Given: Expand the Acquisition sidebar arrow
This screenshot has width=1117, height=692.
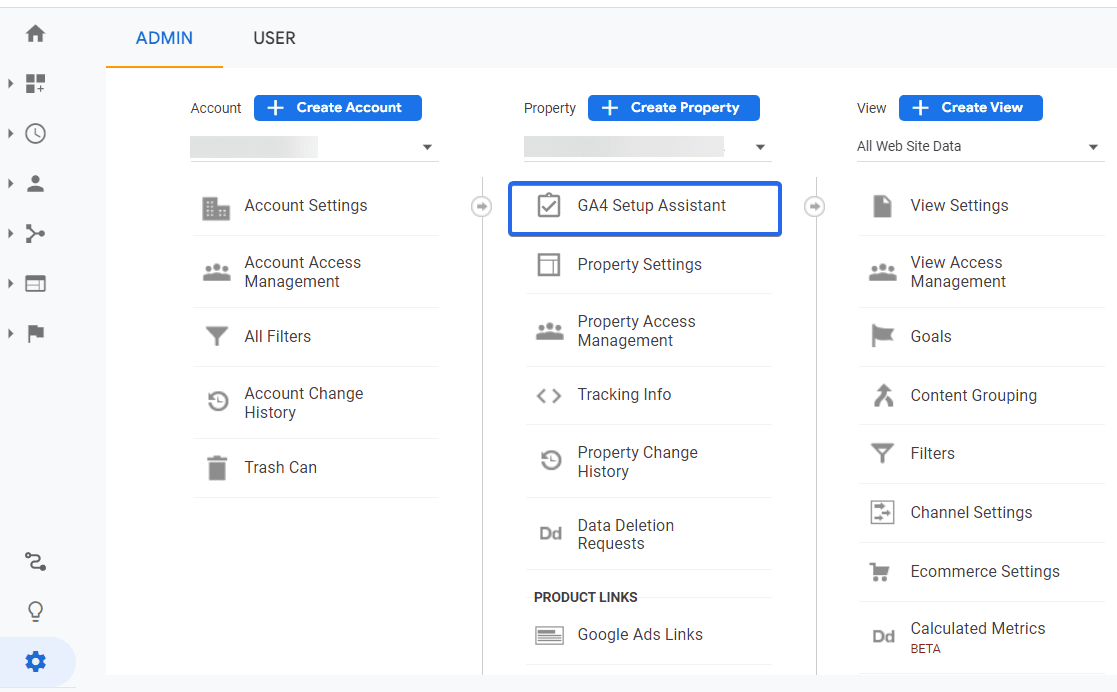Looking at the screenshot, I should click(x=10, y=233).
